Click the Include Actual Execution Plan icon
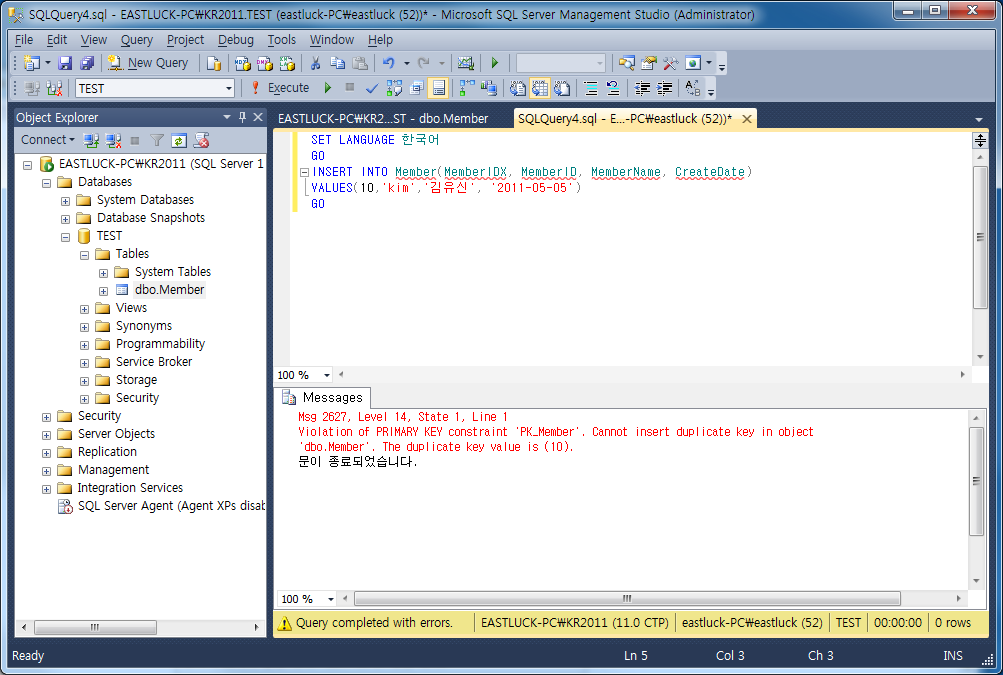 click(x=468, y=88)
